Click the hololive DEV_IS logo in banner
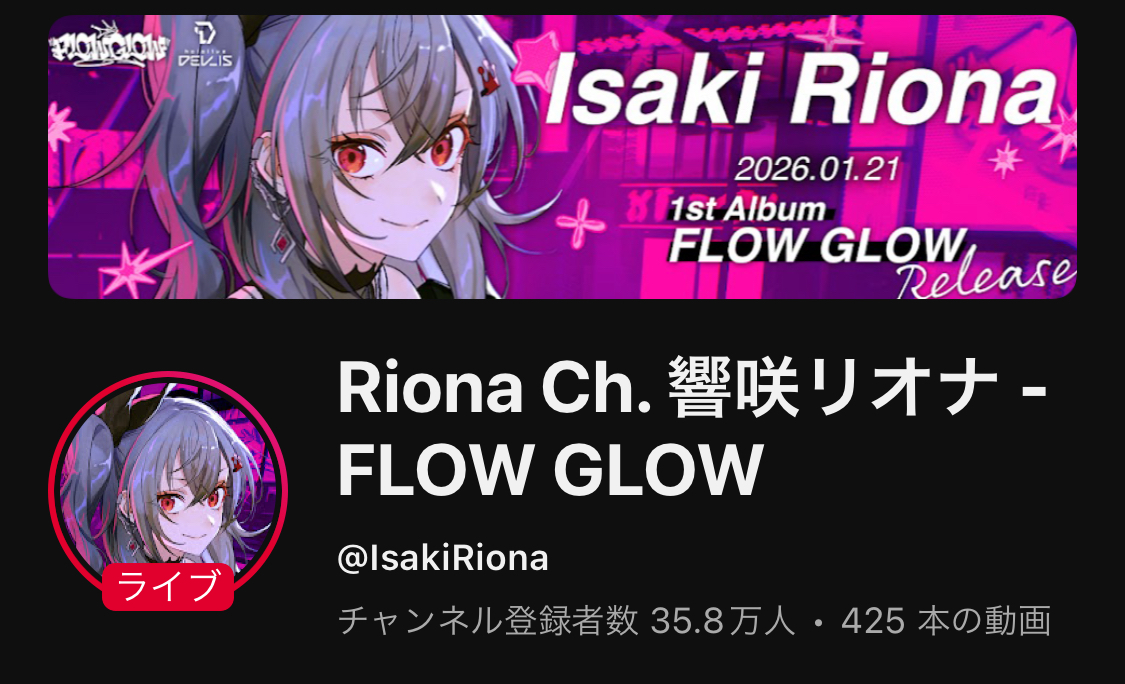This screenshot has width=1125, height=684. (x=205, y=45)
